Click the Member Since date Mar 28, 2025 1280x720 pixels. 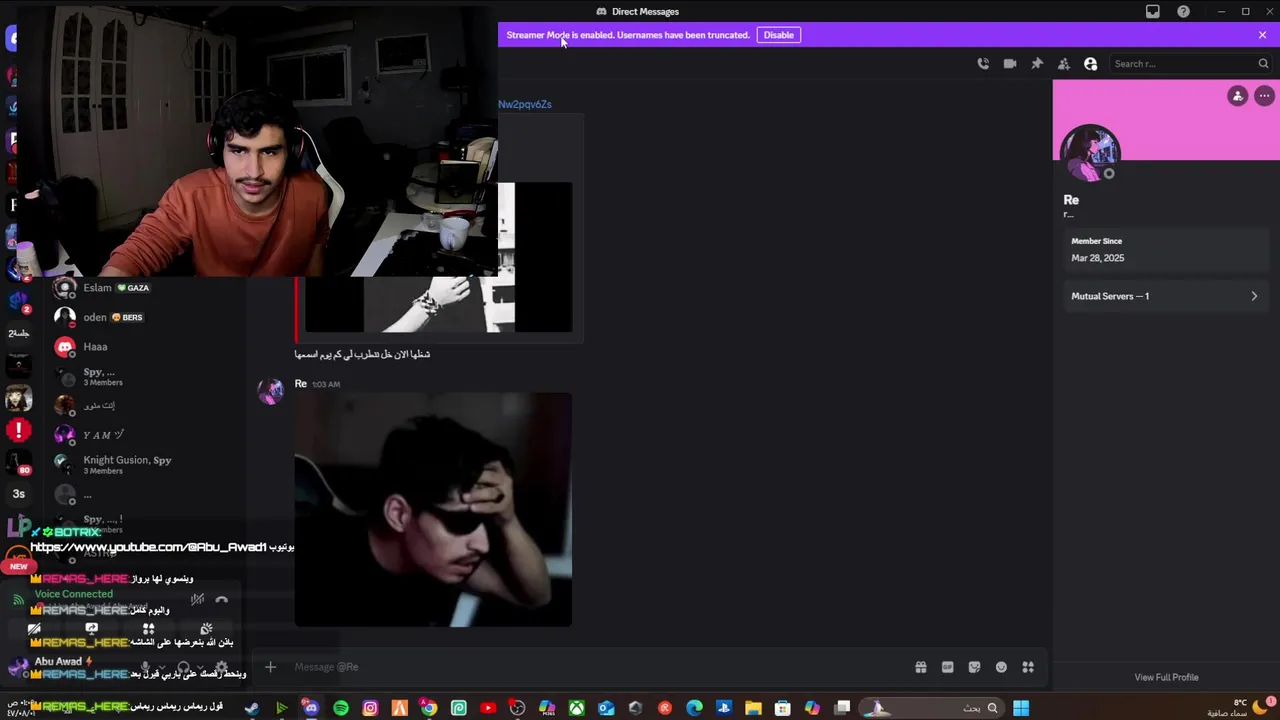1098,258
